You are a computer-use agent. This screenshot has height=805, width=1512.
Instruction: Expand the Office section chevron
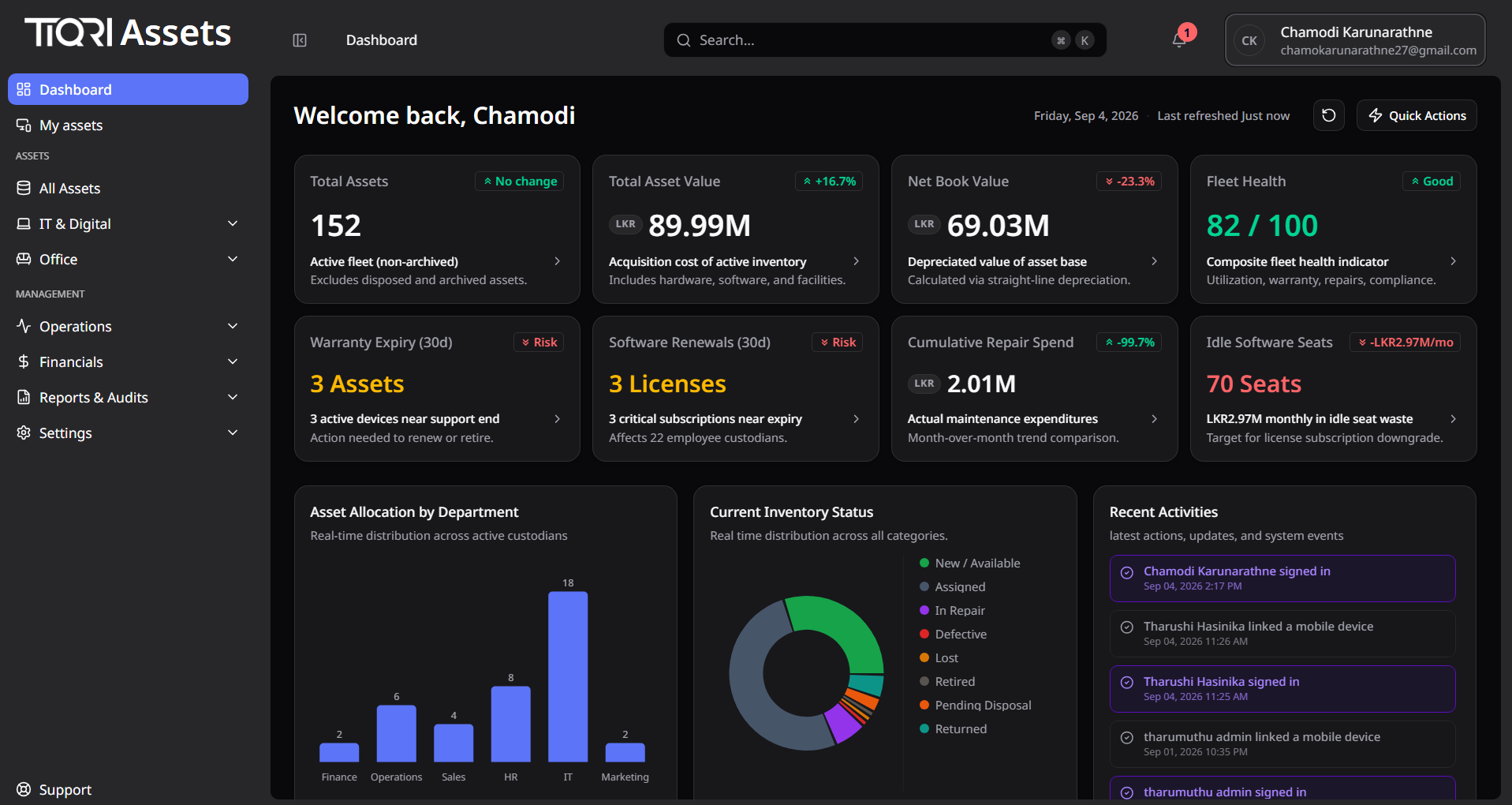click(233, 259)
